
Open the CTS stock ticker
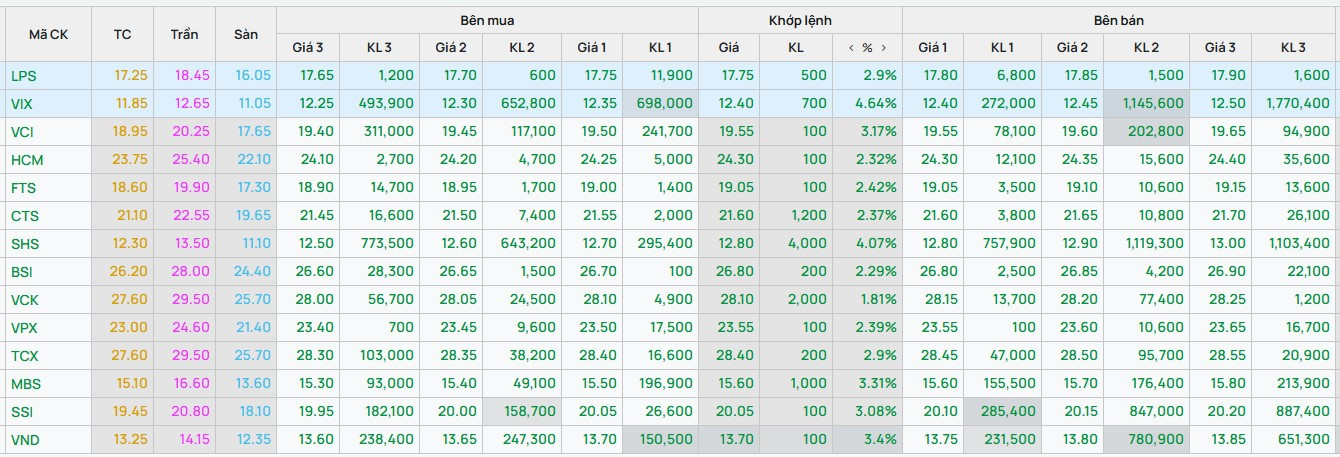tap(25, 216)
